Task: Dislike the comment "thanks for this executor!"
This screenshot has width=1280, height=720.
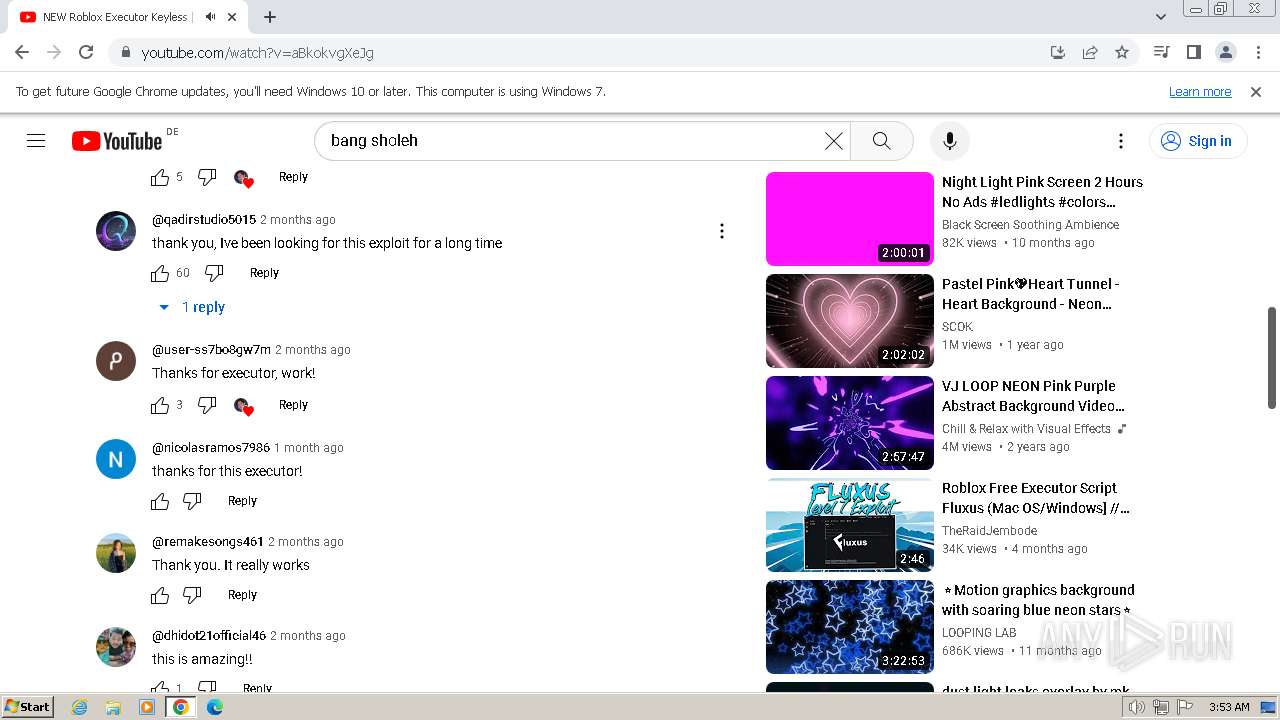Action: 192,501
